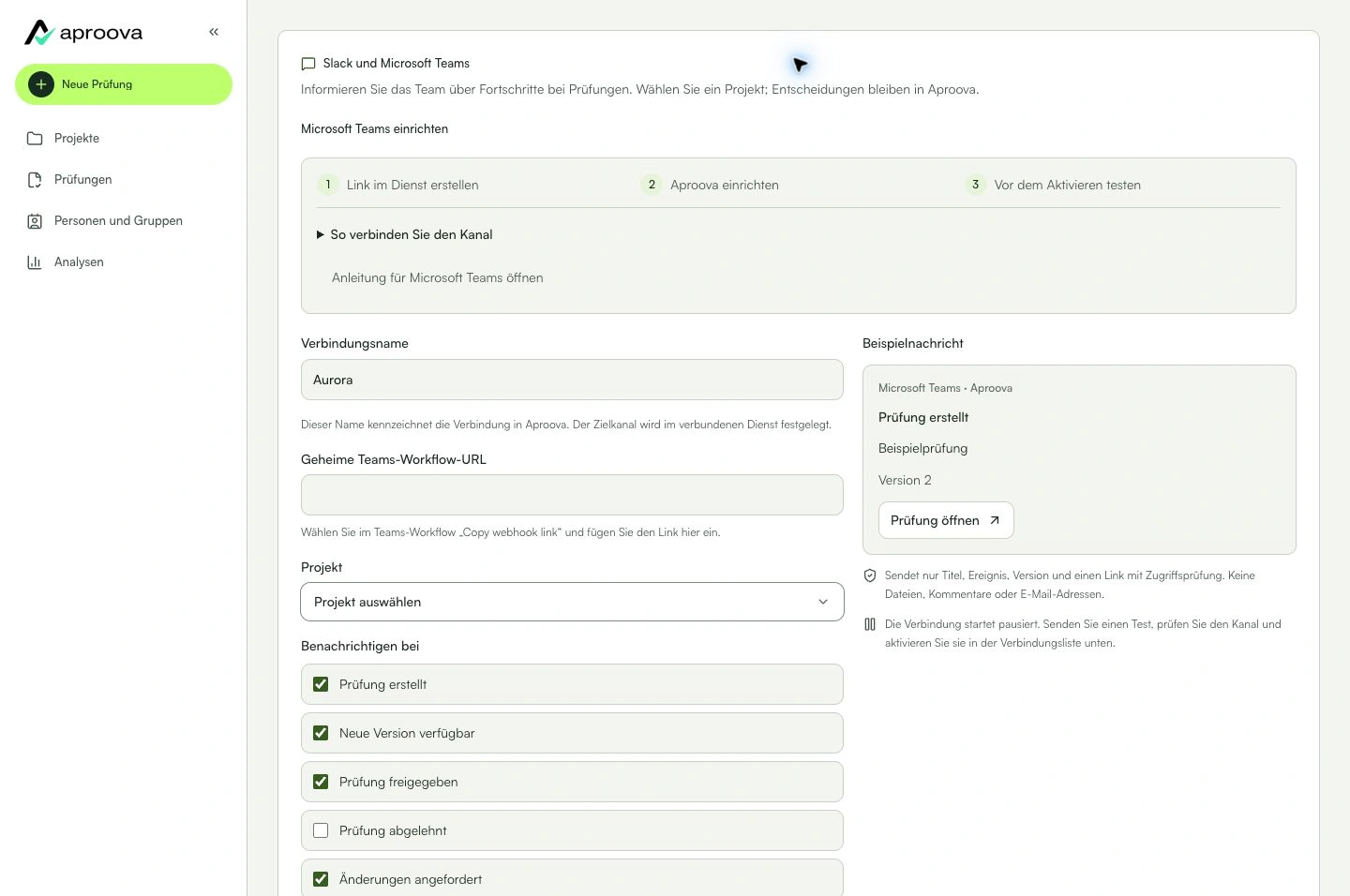Click the Prüfungen document icon
Screen dimensions: 1350x896
35,180
